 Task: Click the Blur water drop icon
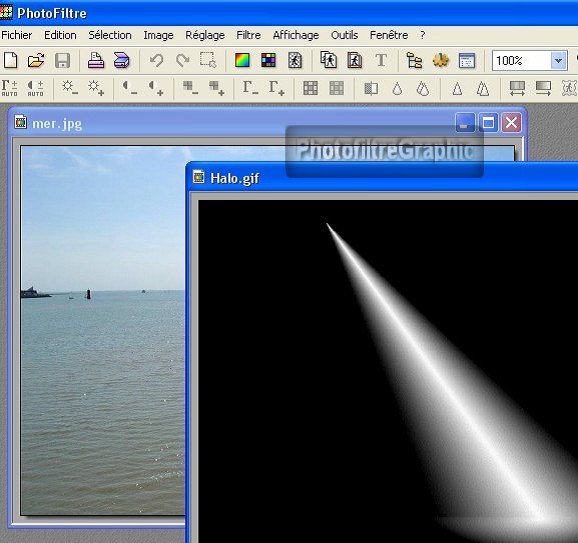click(x=397, y=88)
